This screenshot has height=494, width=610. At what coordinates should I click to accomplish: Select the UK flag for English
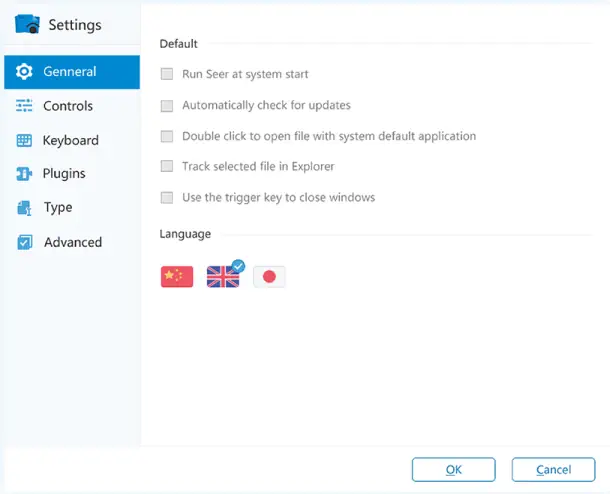click(223, 277)
